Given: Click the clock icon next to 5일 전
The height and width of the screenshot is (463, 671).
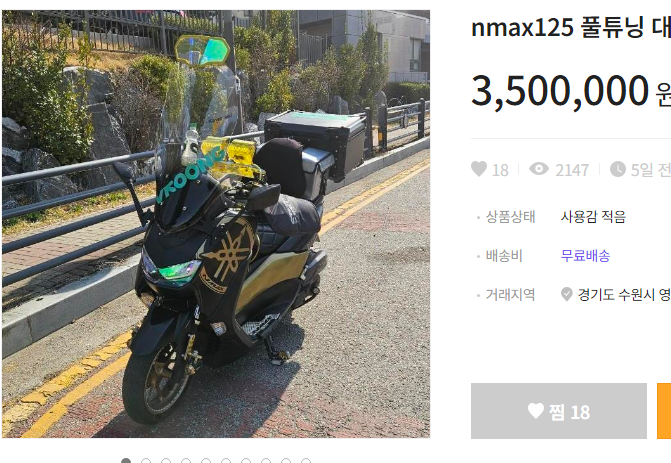Looking at the screenshot, I should (x=618, y=169).
